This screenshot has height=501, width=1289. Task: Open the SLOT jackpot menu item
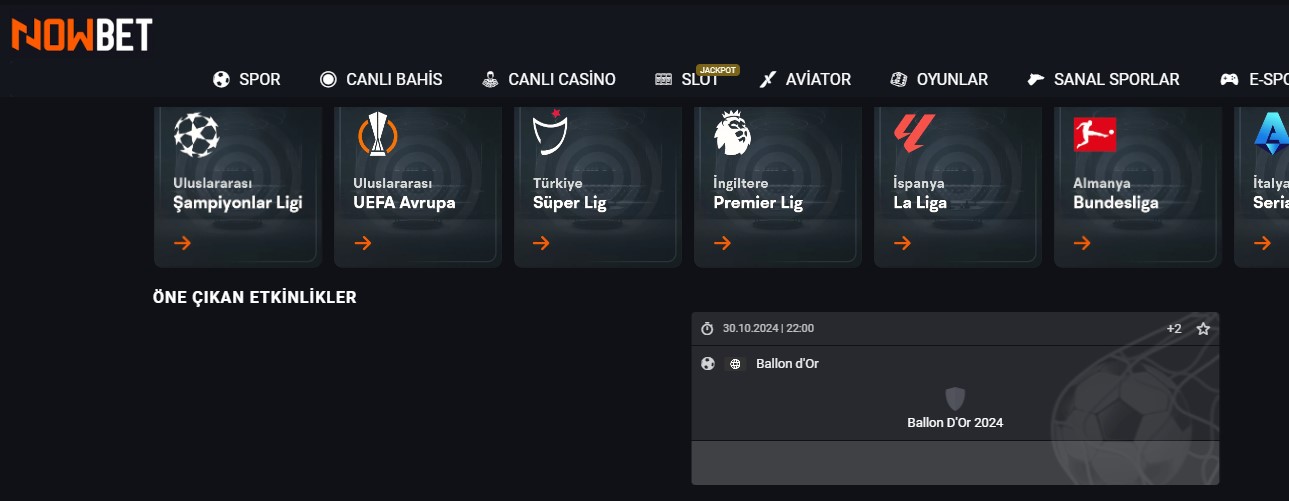pos(688,80)
